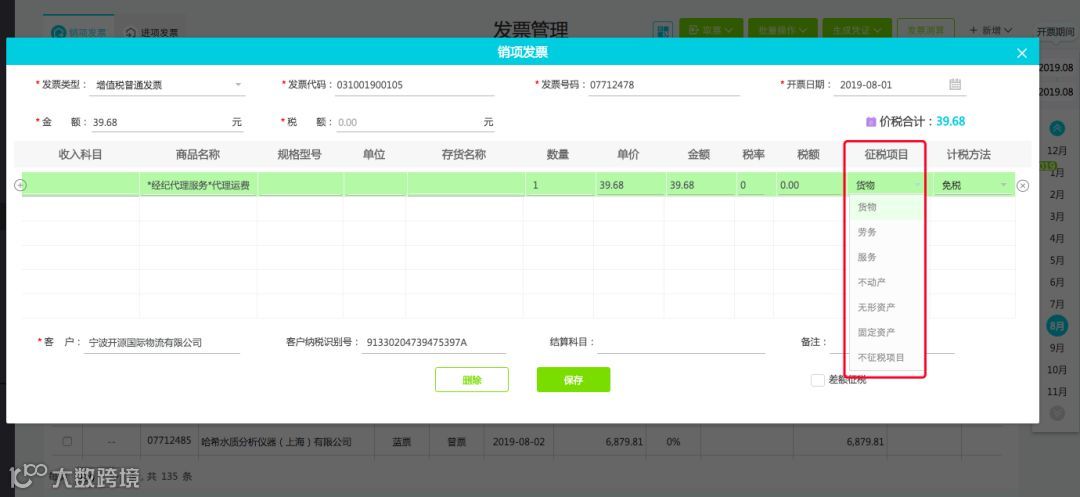The width and height of the screenshot is (1080, 497).
Task: Choose 不动产 in the dropdown list
Action: pos(886,282)
